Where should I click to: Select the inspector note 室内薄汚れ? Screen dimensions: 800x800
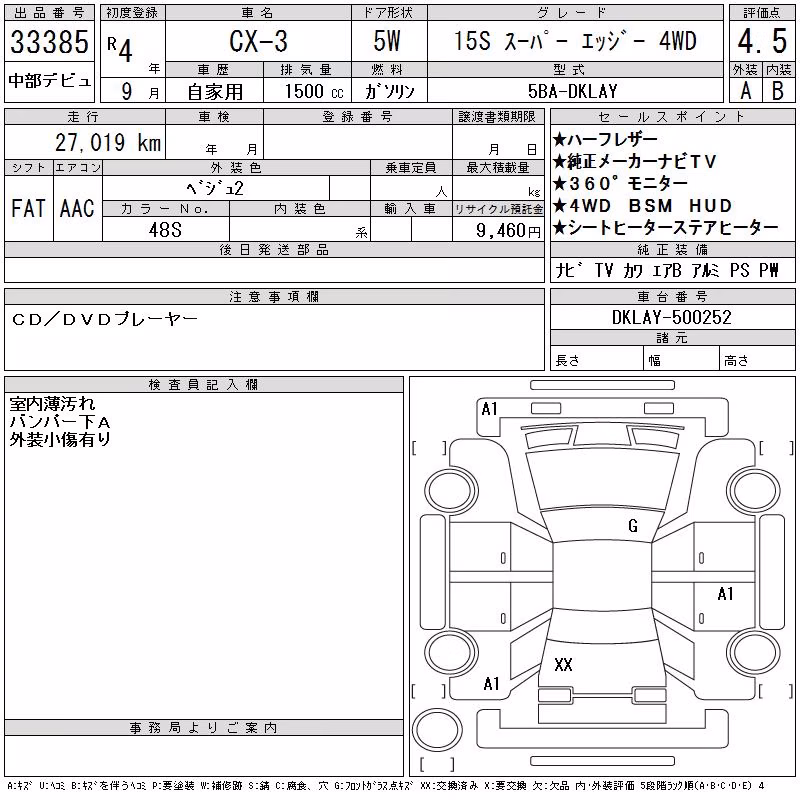point(52,404)
